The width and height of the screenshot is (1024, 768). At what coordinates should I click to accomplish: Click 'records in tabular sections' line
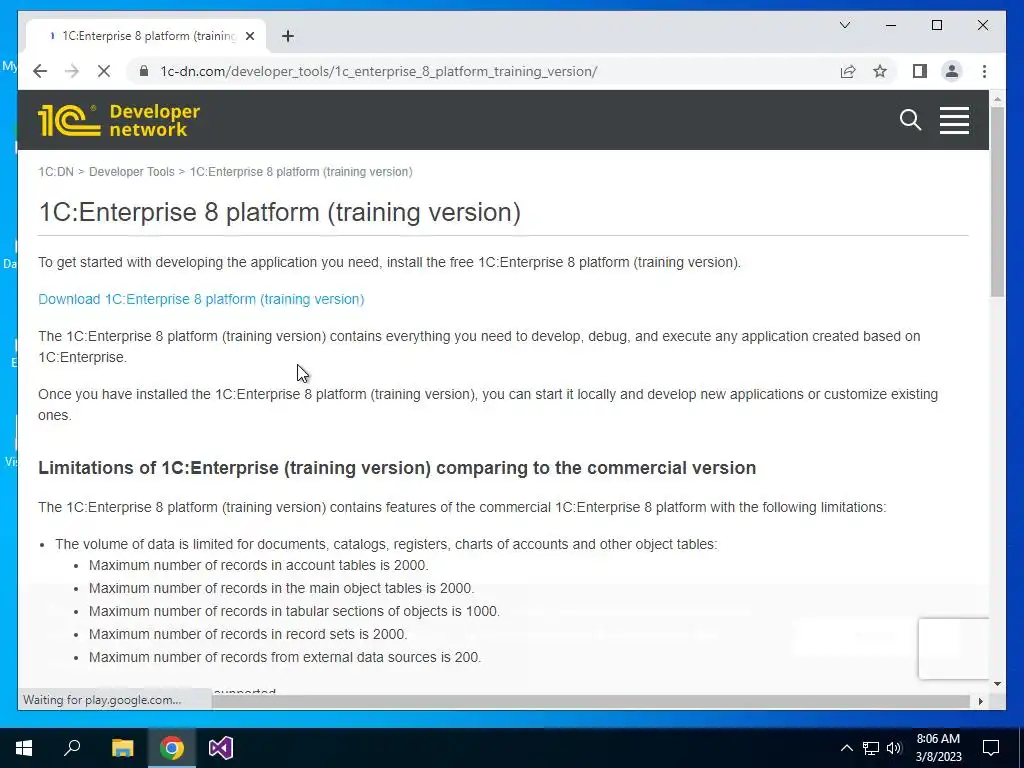(294, 611)
